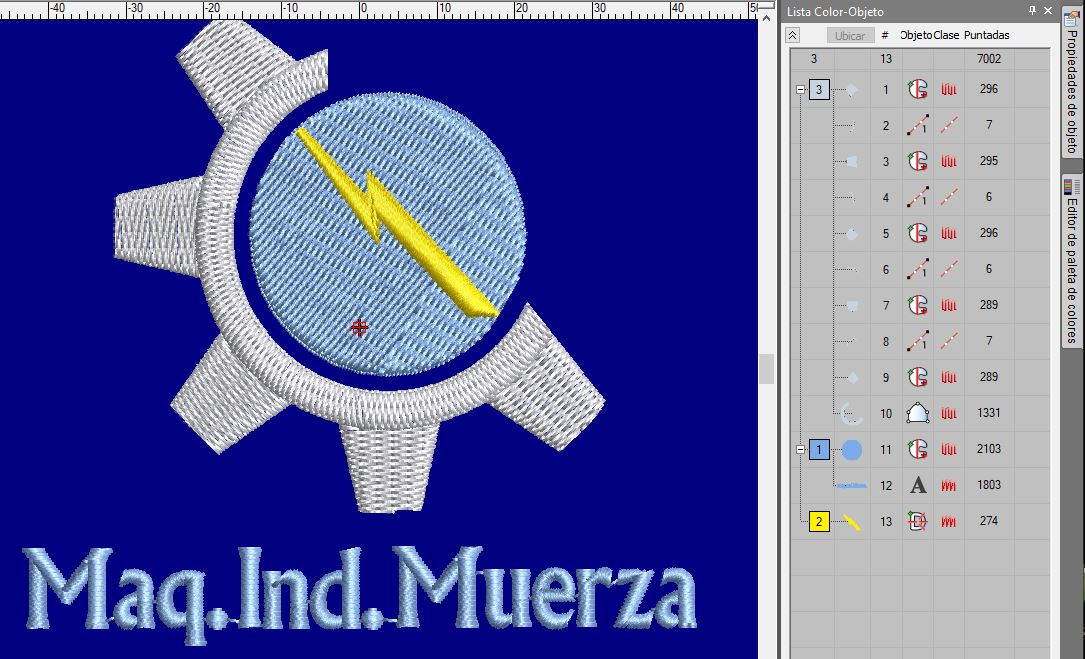This screenshot has height=659, width=1085.
Task: Select the blue circle thumbnail in row 11
Action: (851, 450)
